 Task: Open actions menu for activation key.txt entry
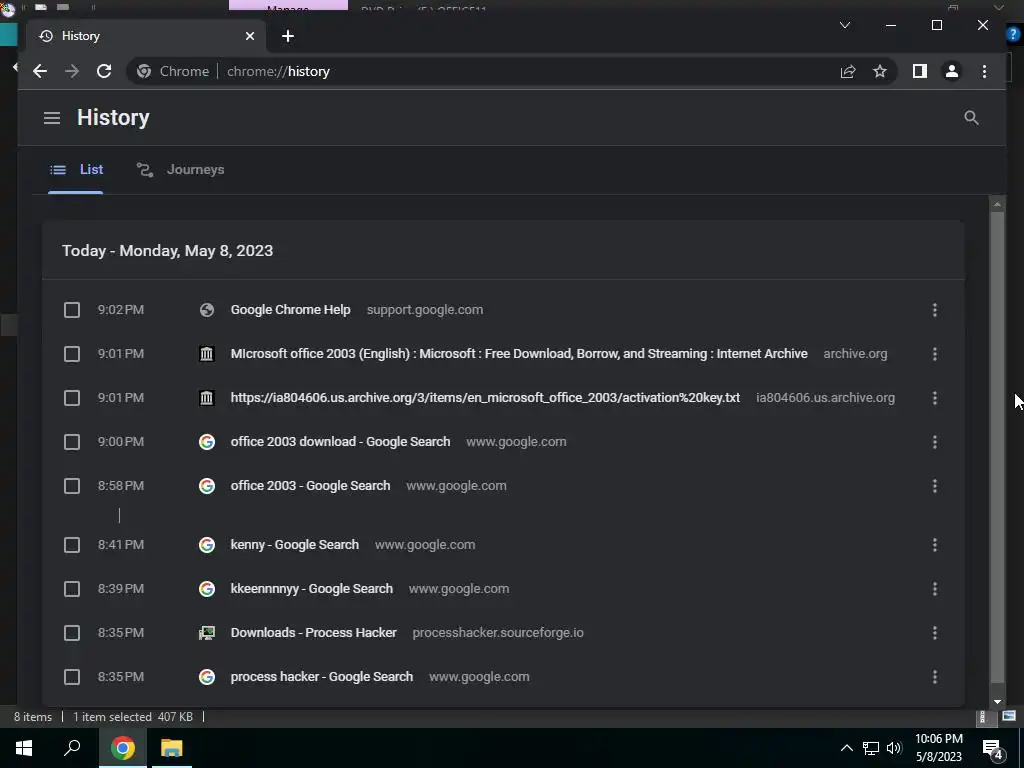tap(935, 398)
